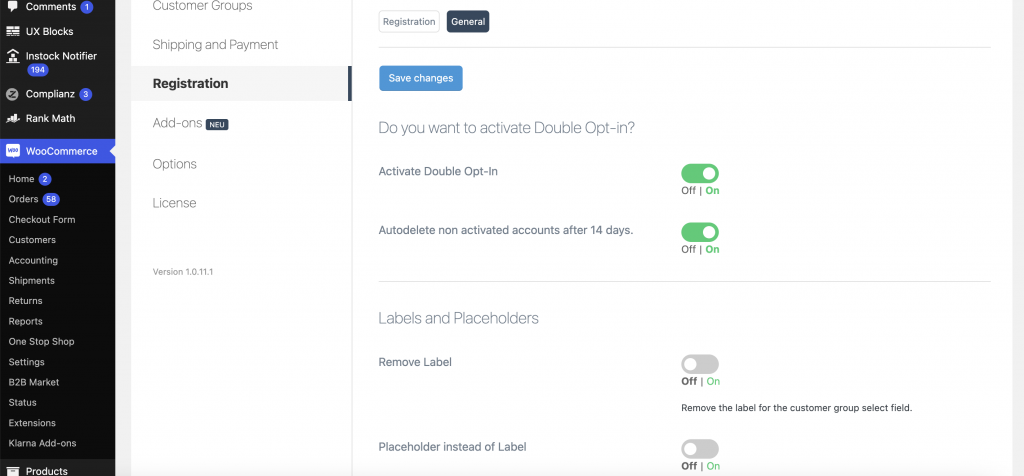Disable autodelete non activated accounts toggle

coord(699,232)
